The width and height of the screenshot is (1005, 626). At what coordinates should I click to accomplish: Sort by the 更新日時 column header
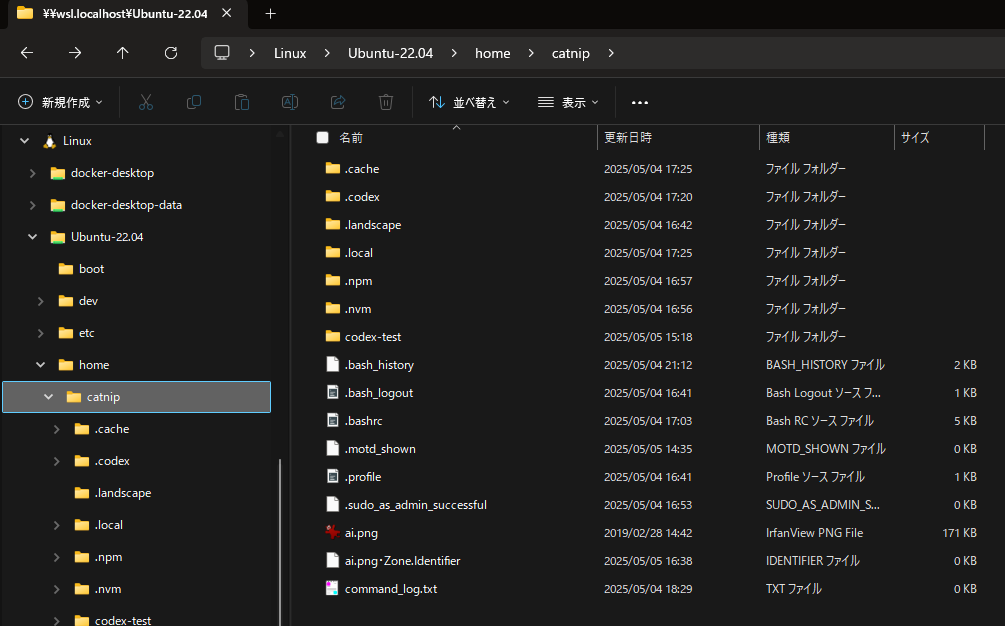coord(678,138)
